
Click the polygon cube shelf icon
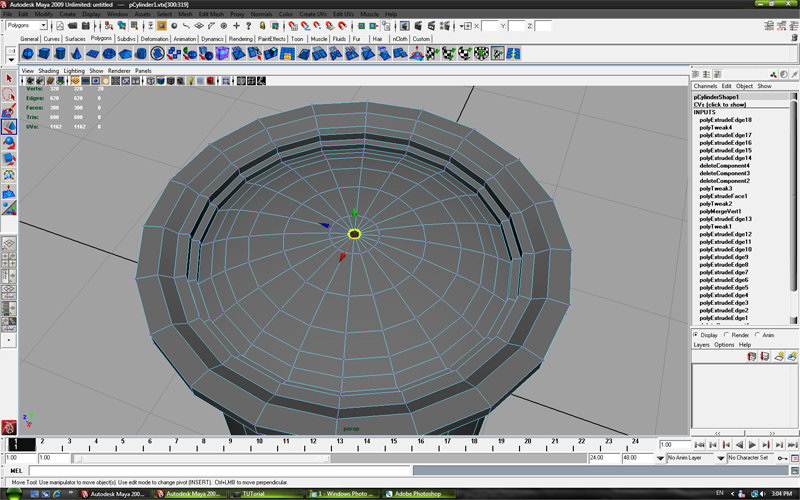pyautogui.click(x=44, y=54)
